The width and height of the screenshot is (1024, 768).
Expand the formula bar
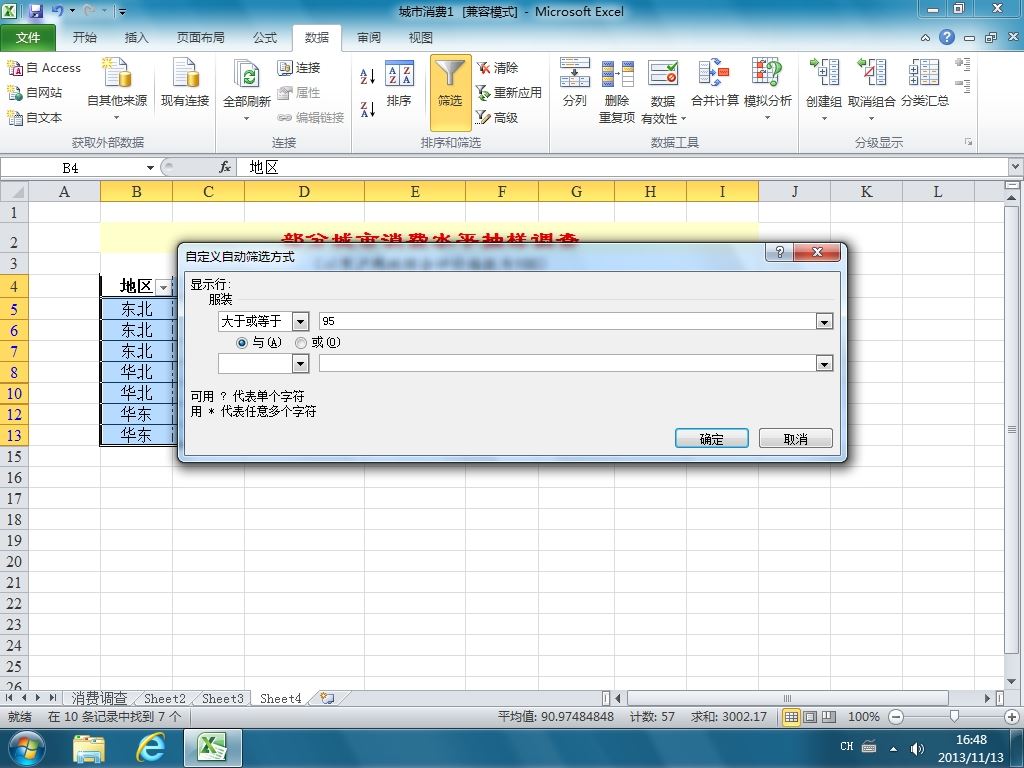click(x=1016, y=167)
